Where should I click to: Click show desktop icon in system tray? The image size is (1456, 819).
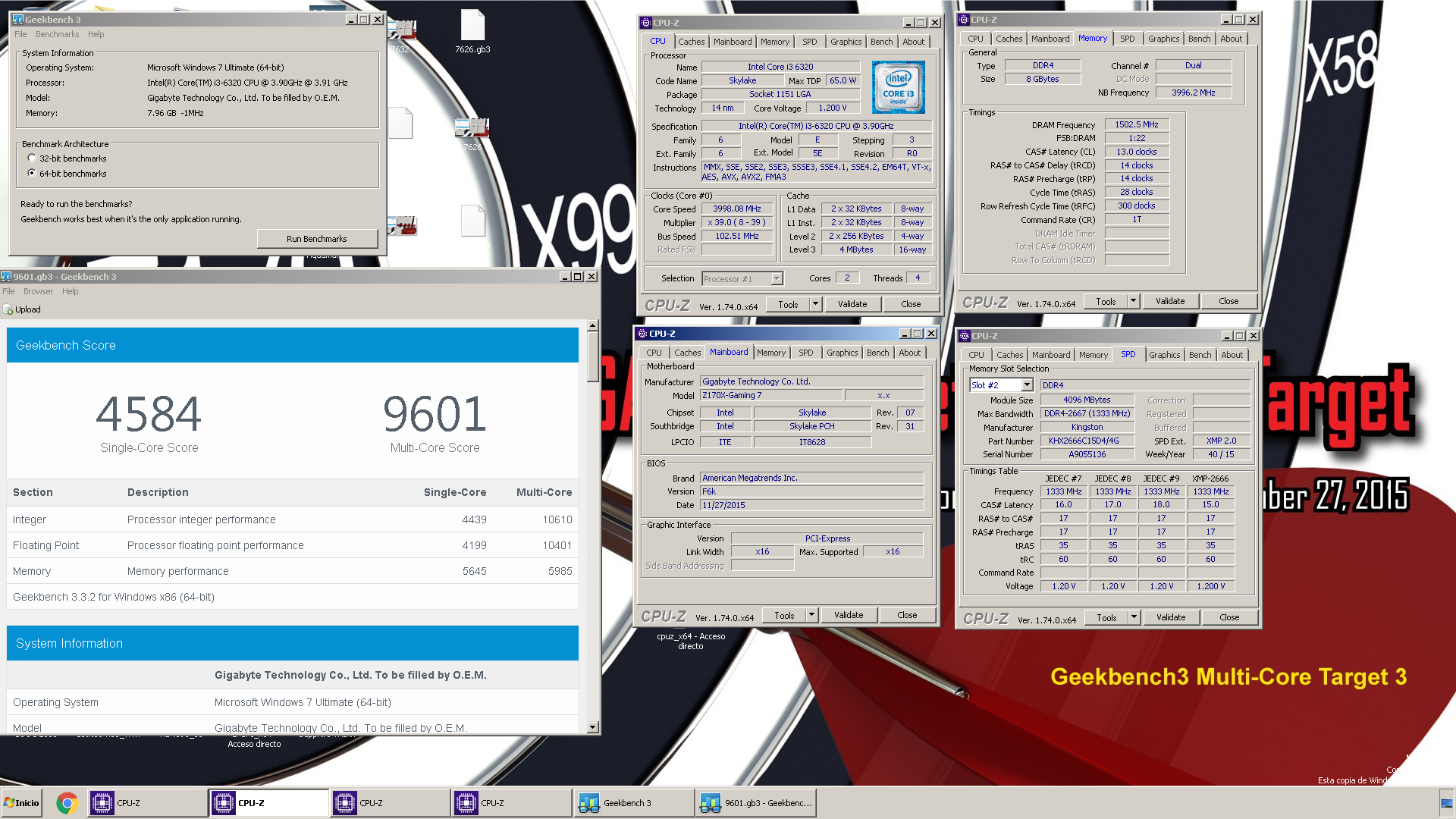click(1446, 803)
